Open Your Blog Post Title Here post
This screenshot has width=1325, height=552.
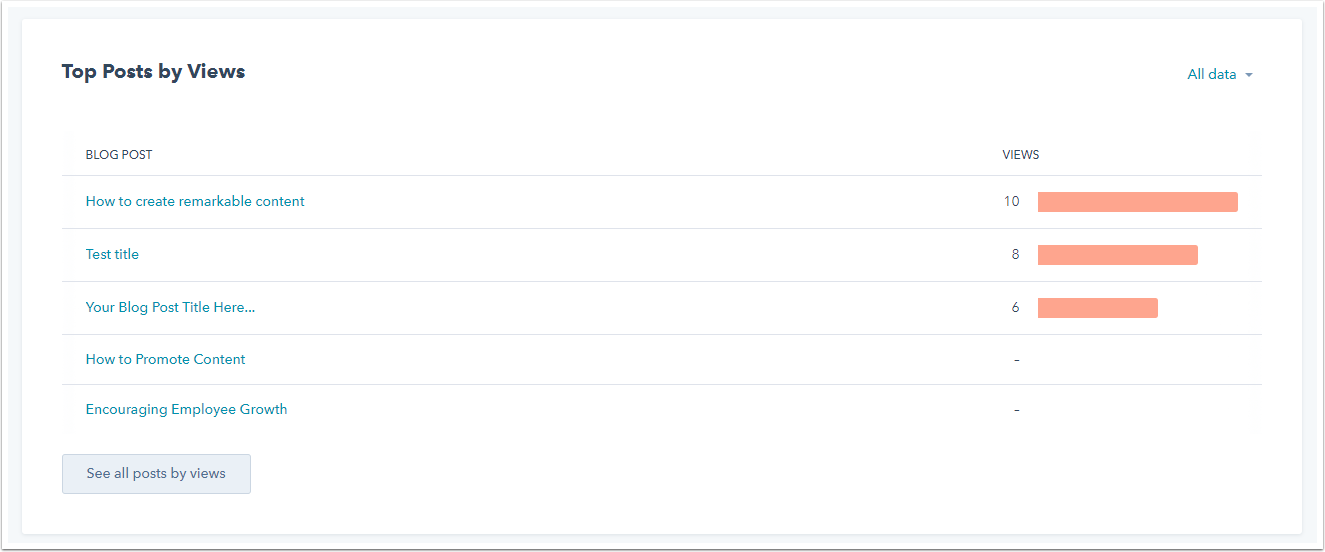170,307
